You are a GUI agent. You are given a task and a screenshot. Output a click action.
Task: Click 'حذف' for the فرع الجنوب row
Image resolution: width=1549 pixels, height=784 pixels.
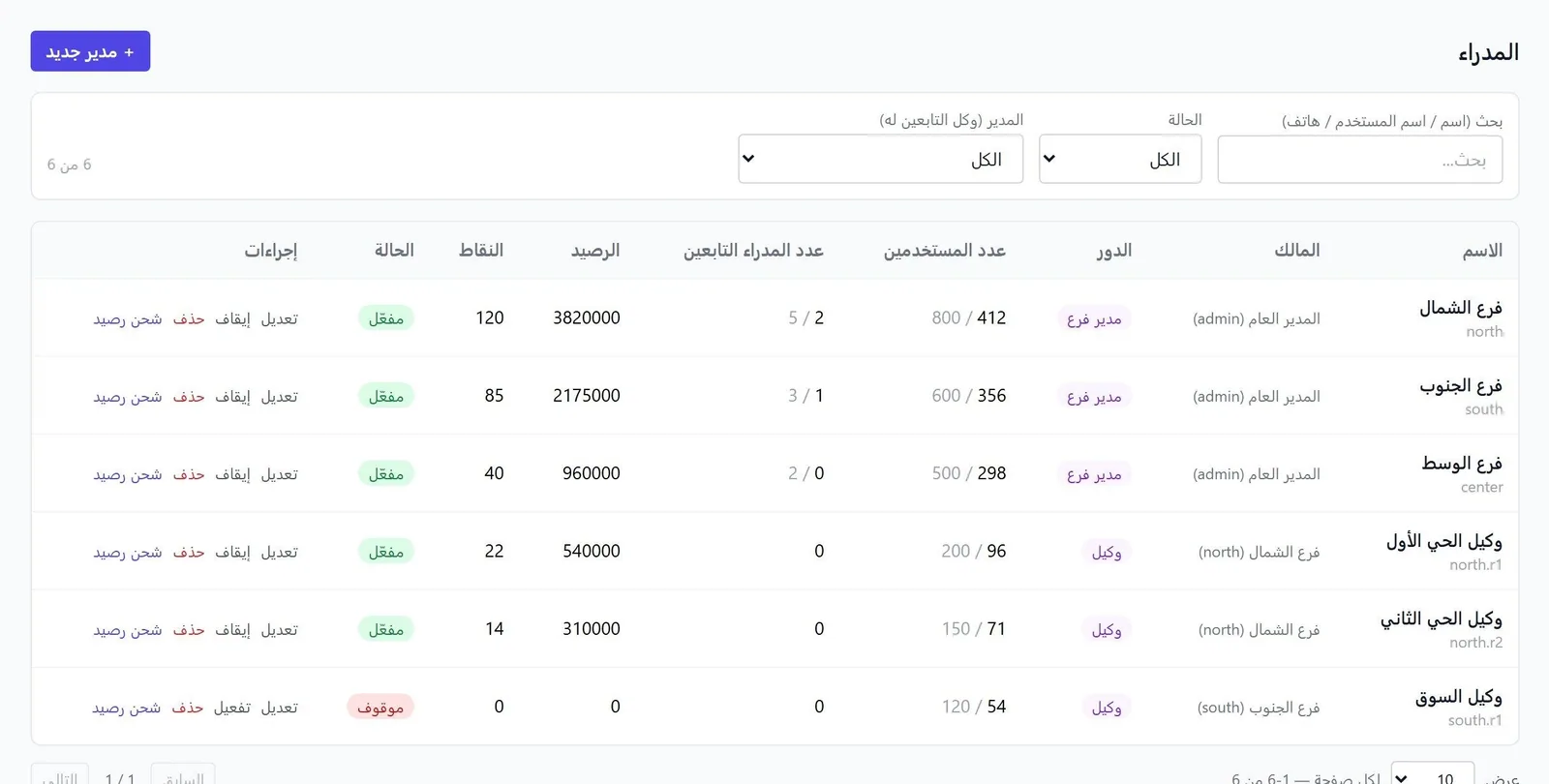189,396
